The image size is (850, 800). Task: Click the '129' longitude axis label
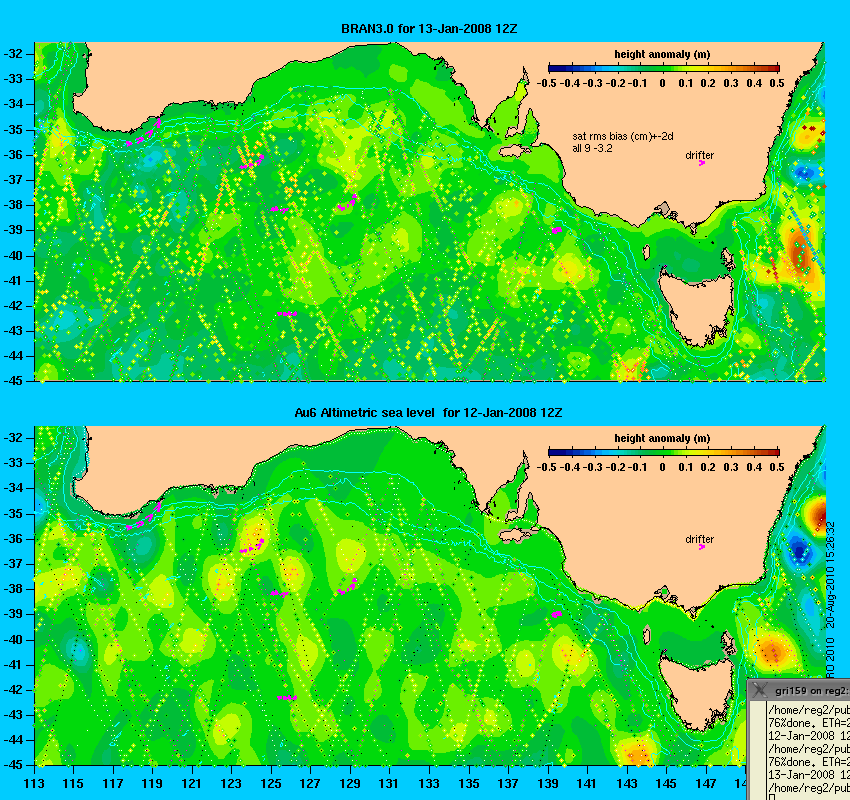(350, 784)
